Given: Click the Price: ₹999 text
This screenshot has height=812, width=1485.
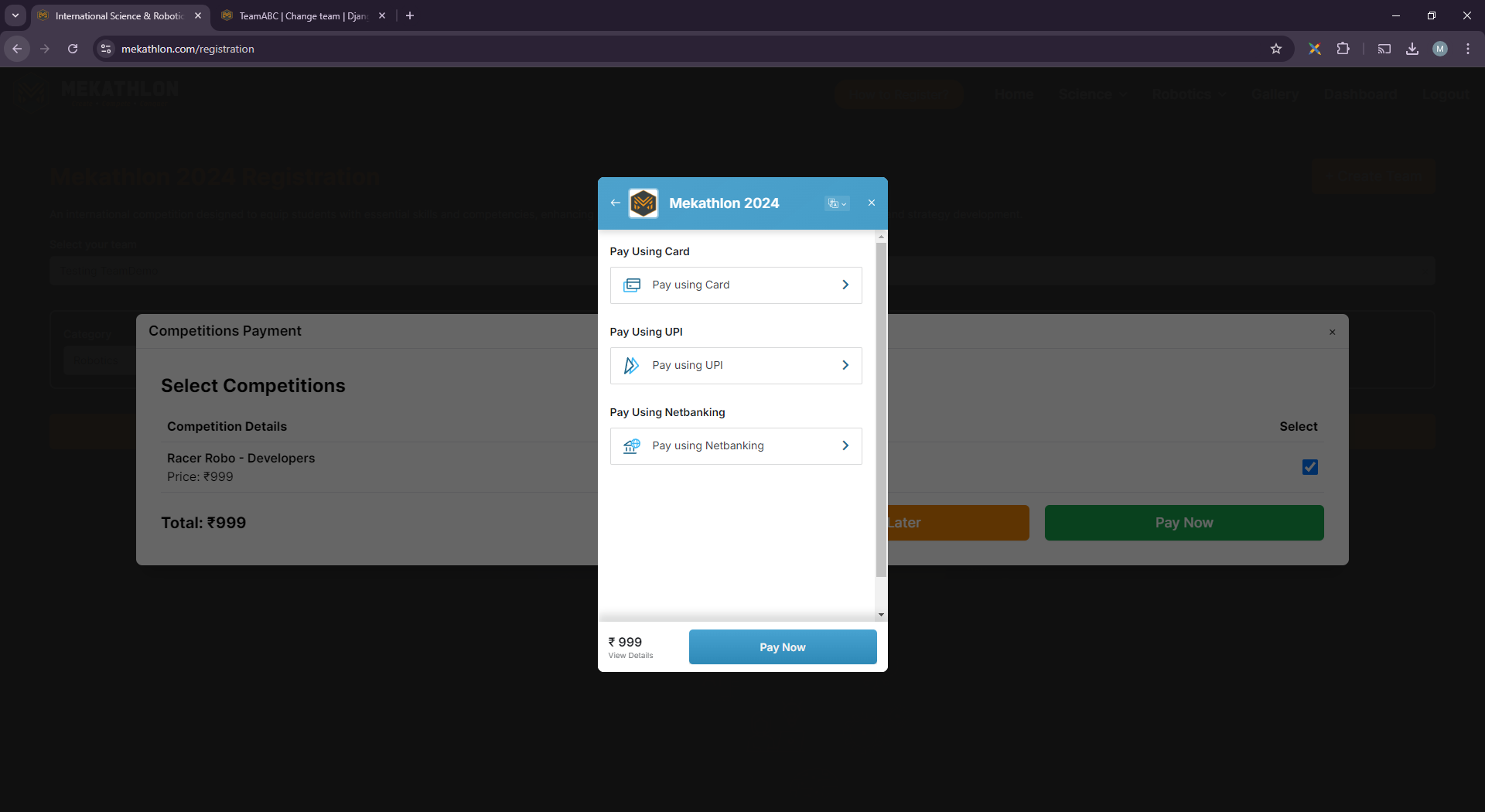Looking at the screenshot, I should 200,477.
